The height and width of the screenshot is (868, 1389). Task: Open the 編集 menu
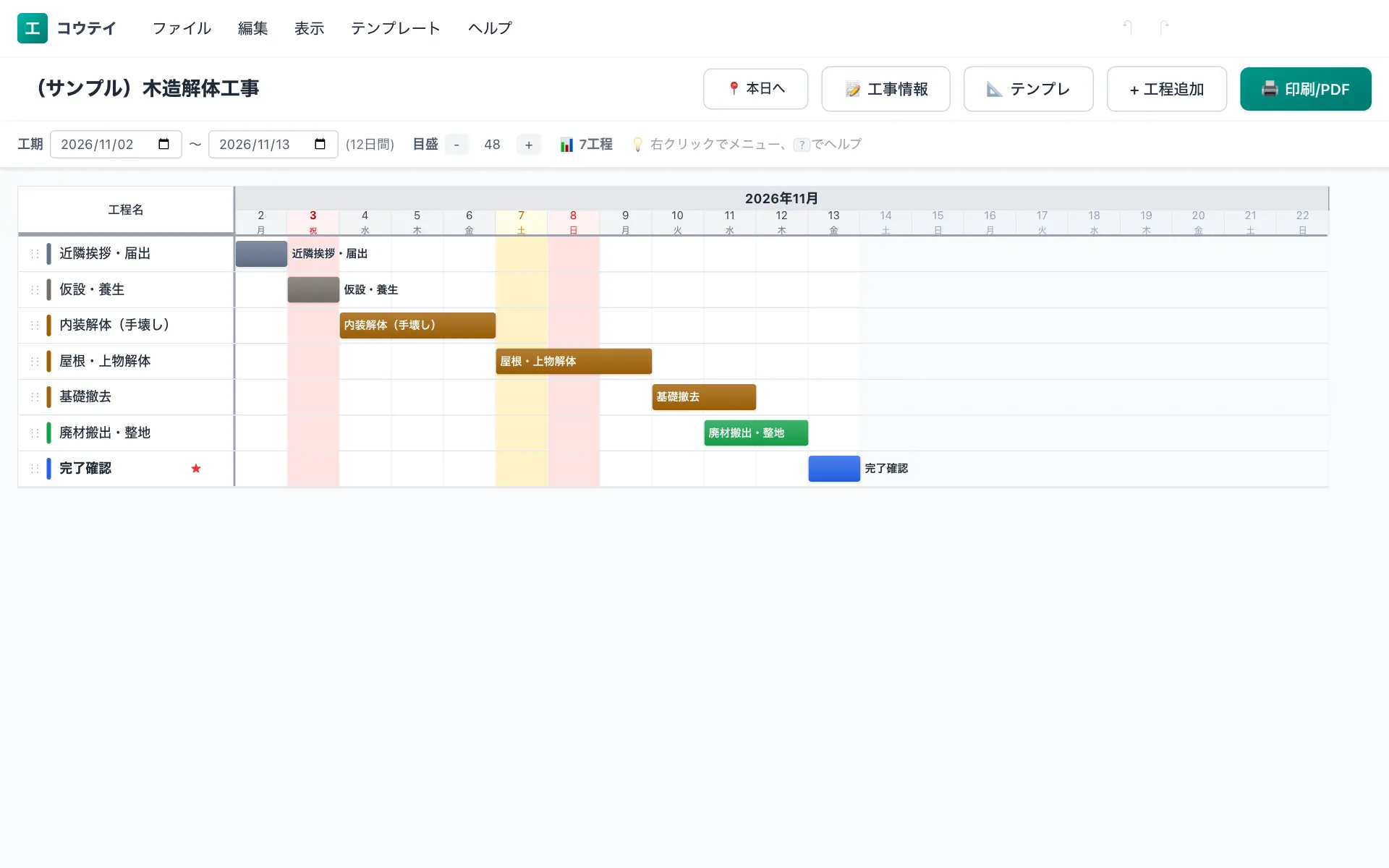pos(253,28)
